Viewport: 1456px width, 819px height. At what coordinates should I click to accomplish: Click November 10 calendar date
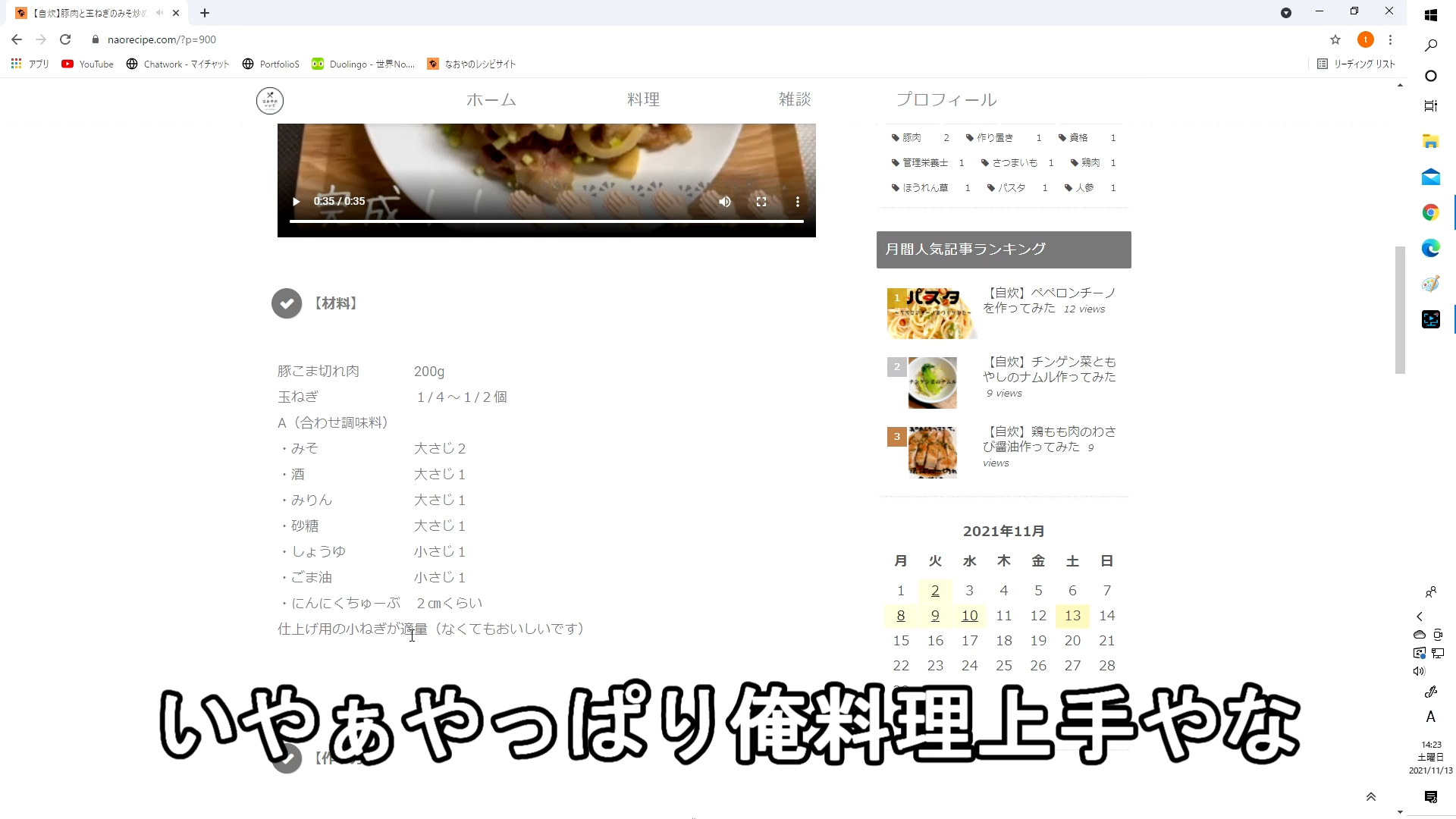point(969,614)
